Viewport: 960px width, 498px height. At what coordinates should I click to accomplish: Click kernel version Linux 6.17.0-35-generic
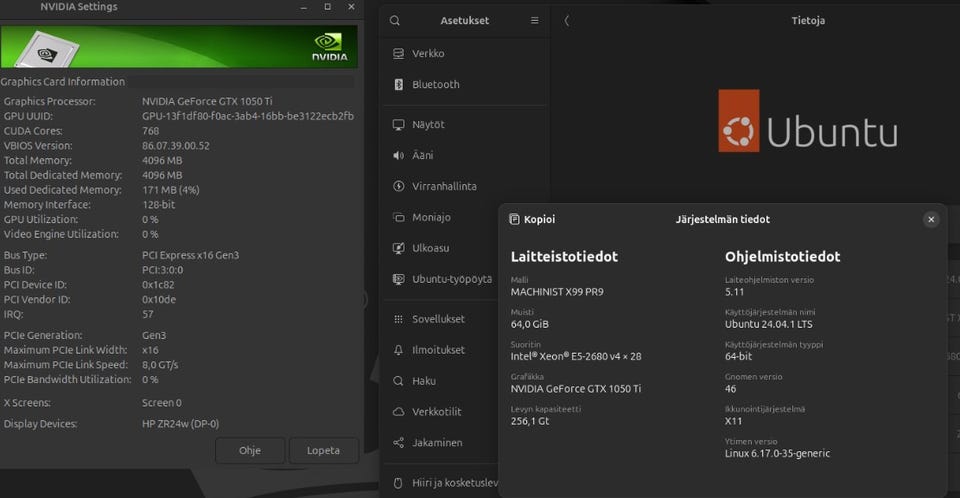(778, 453)
